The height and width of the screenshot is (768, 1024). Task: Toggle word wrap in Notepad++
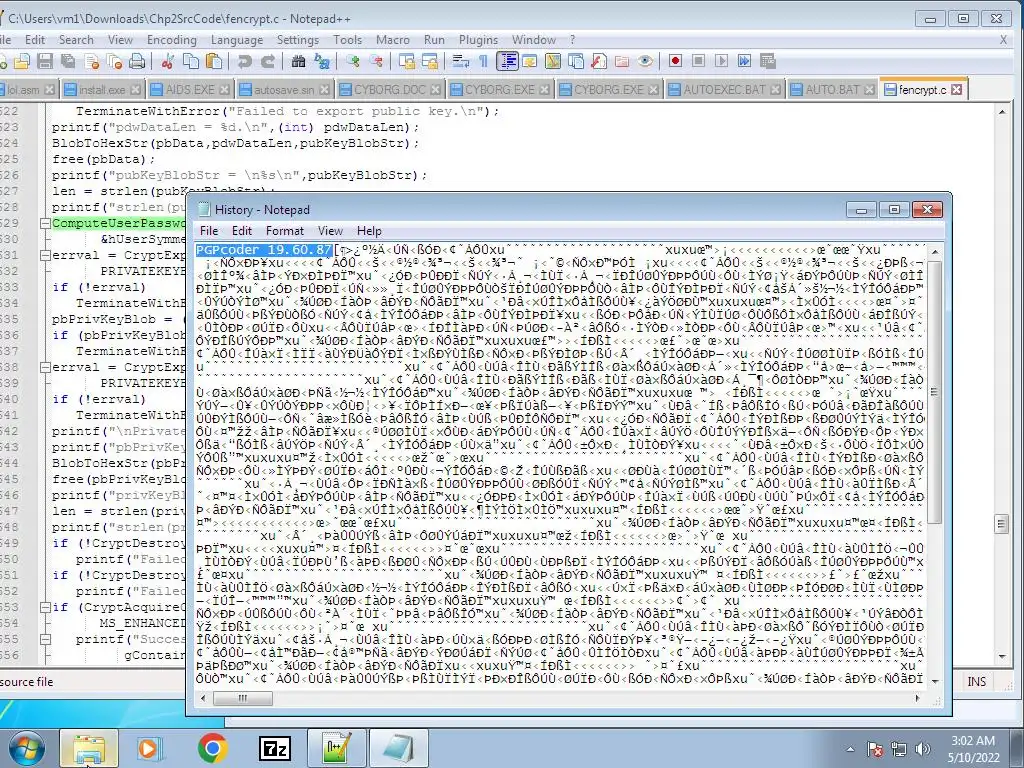(460, 61)
